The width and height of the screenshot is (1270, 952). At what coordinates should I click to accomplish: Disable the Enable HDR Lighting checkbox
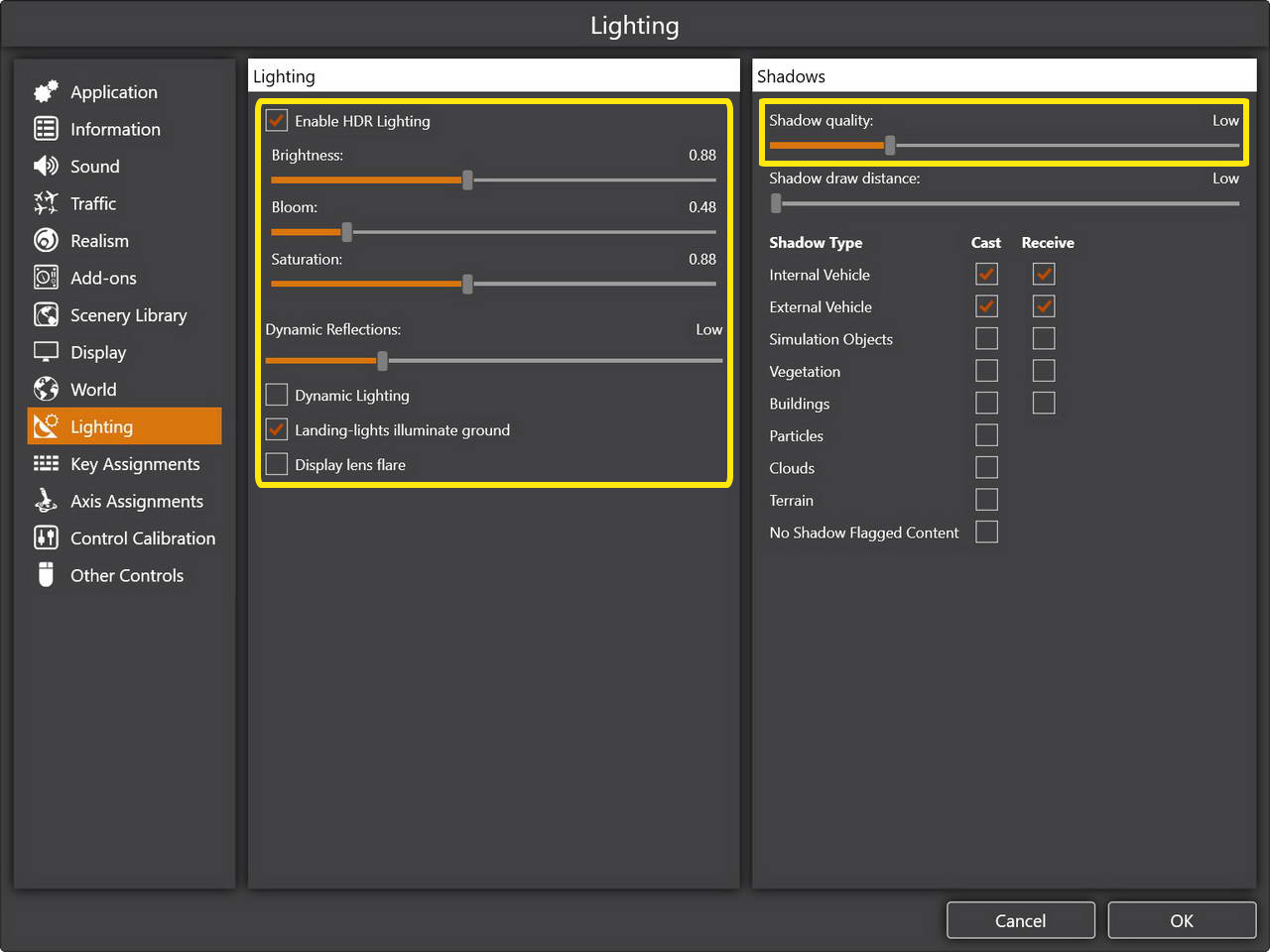277,121
